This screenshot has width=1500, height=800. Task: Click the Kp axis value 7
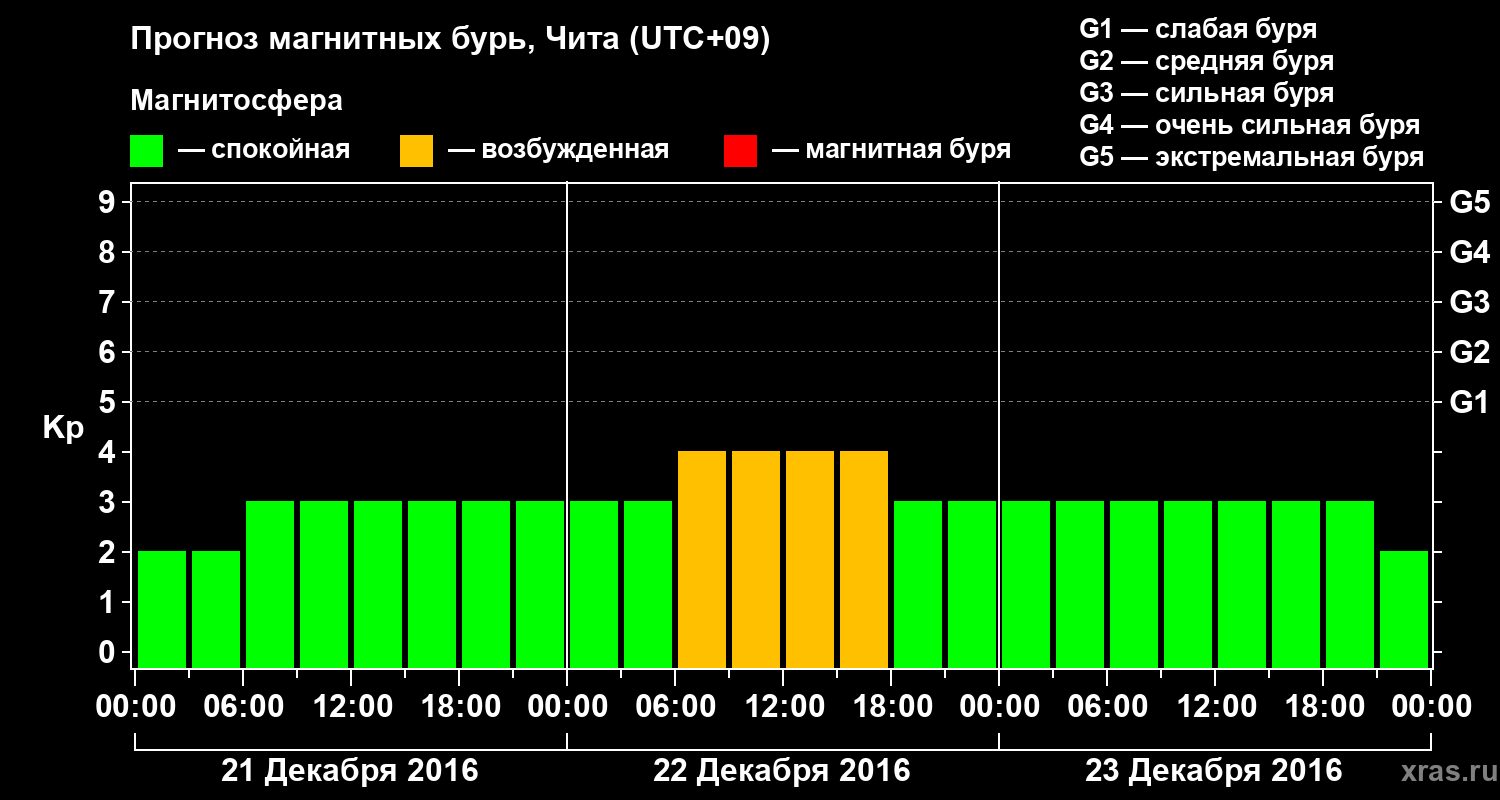[109, 302]
